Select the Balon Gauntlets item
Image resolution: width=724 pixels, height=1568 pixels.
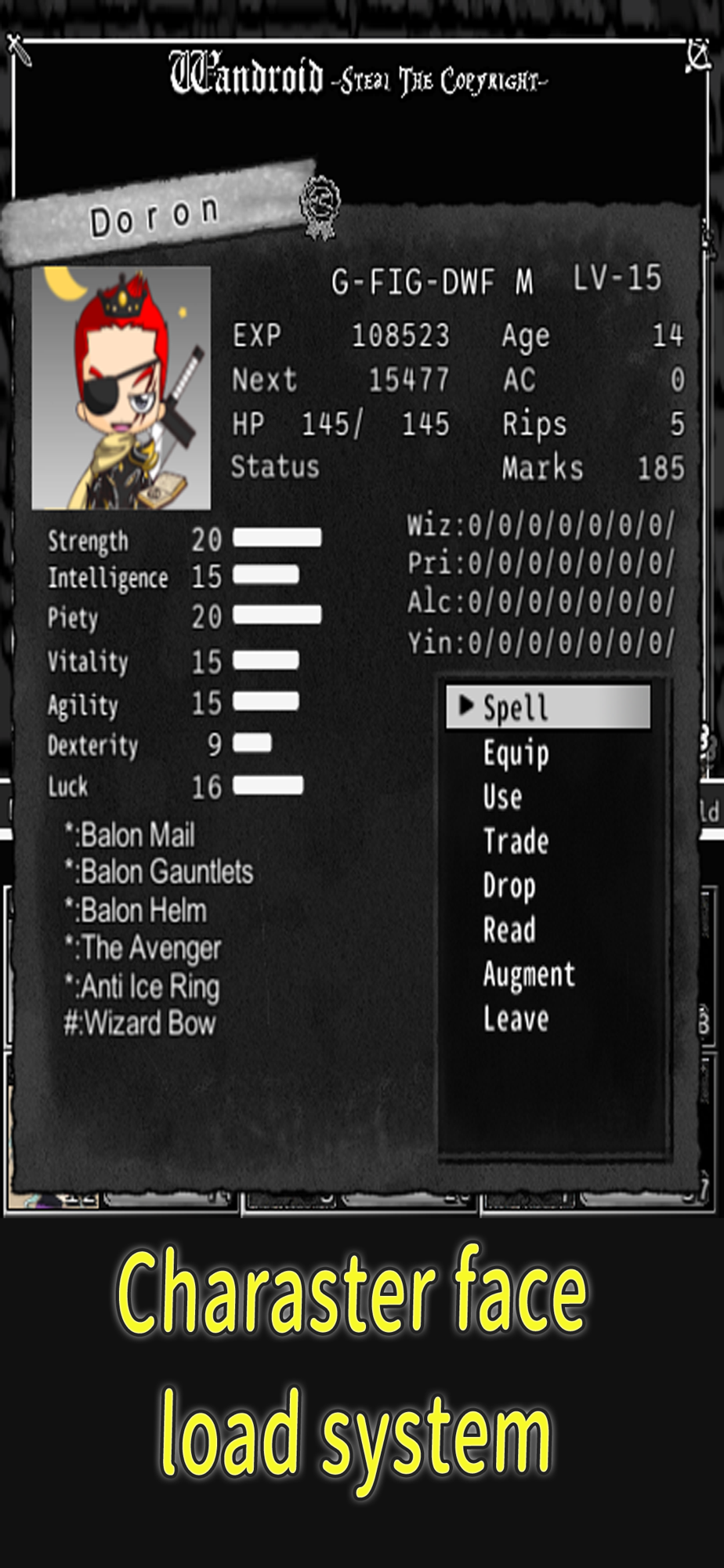tap(159, 872)
